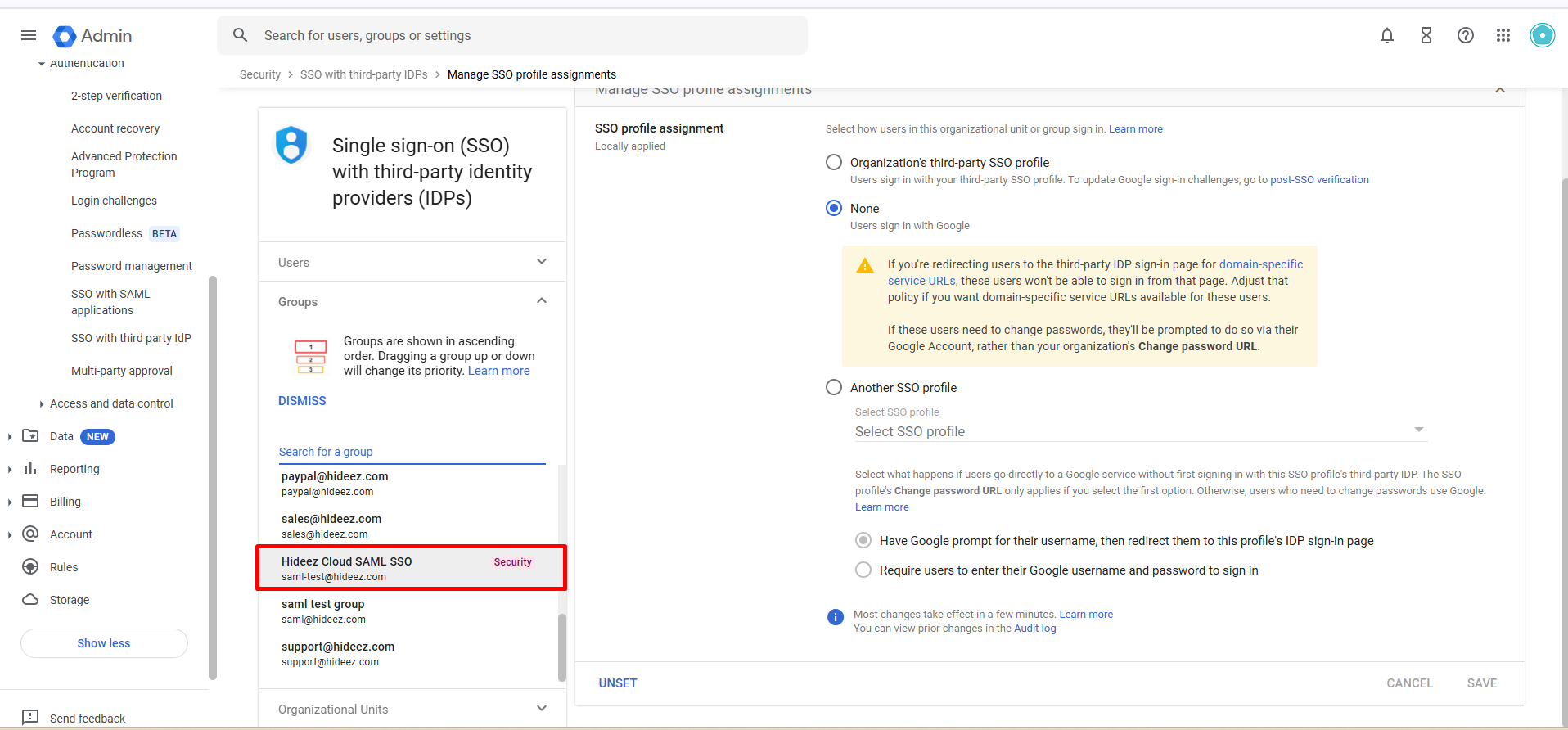Click the Audit log link
Image resolution: width=1568 pixels, height=730 pixels.
point(1034,629)
